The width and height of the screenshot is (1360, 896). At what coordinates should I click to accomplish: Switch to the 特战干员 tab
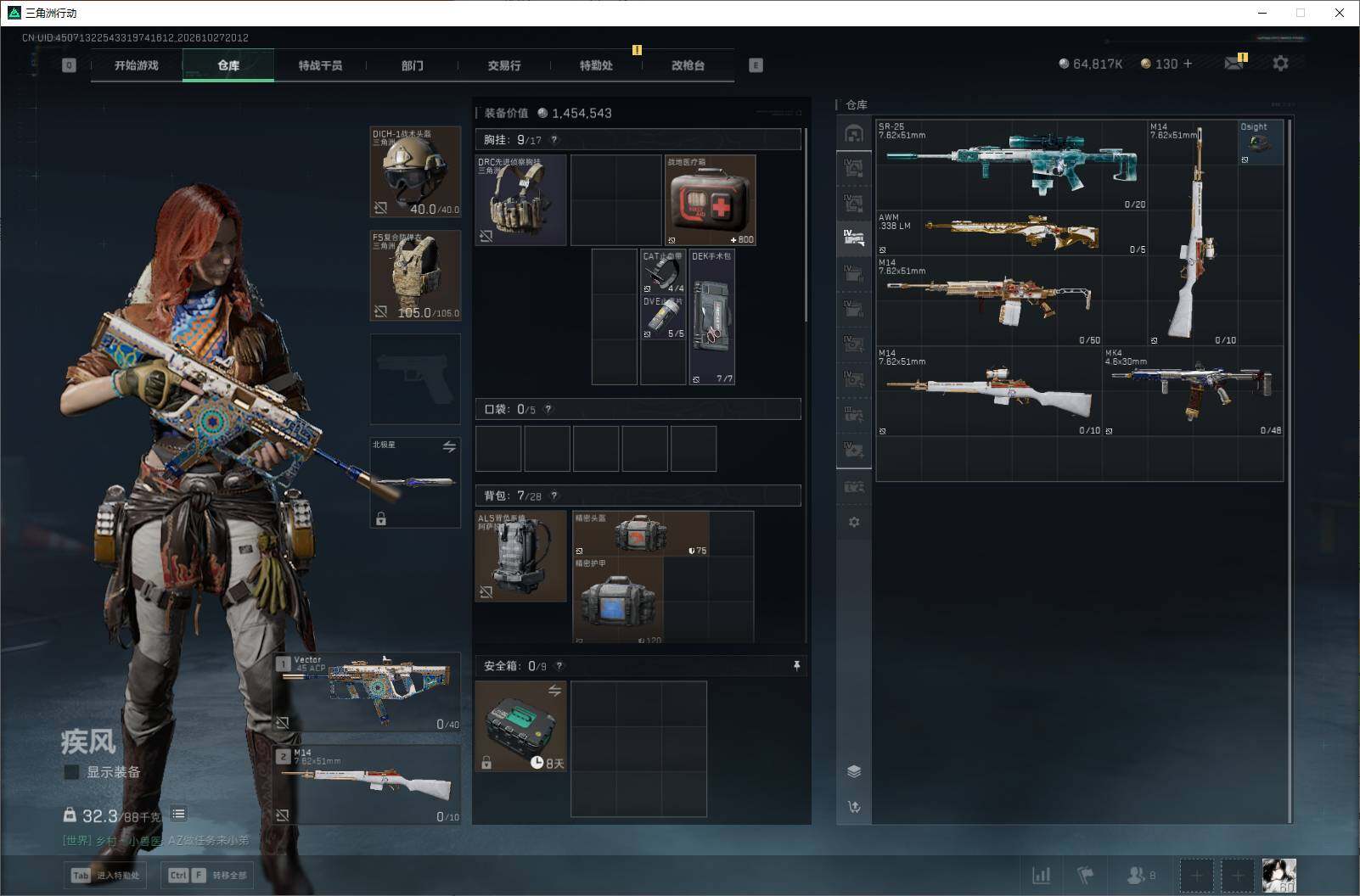(320, 65)
